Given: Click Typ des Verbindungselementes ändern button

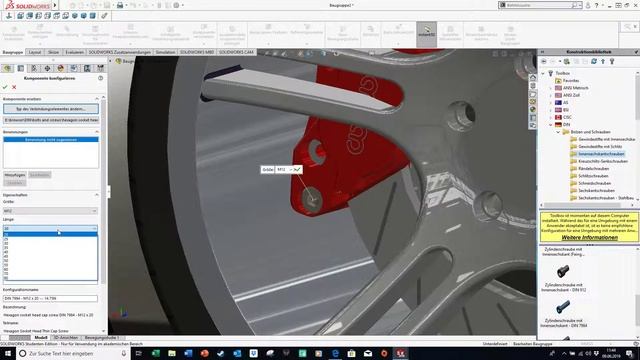Looking at the screenshot, I should [51, 109].
